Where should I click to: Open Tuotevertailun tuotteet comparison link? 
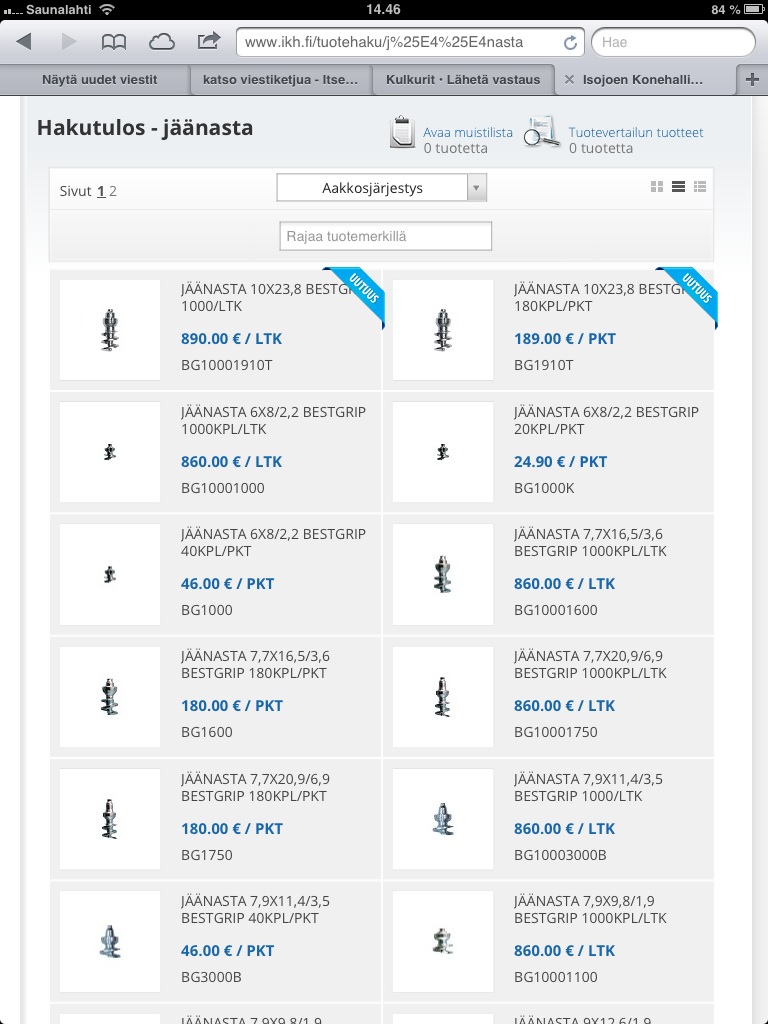635,132
